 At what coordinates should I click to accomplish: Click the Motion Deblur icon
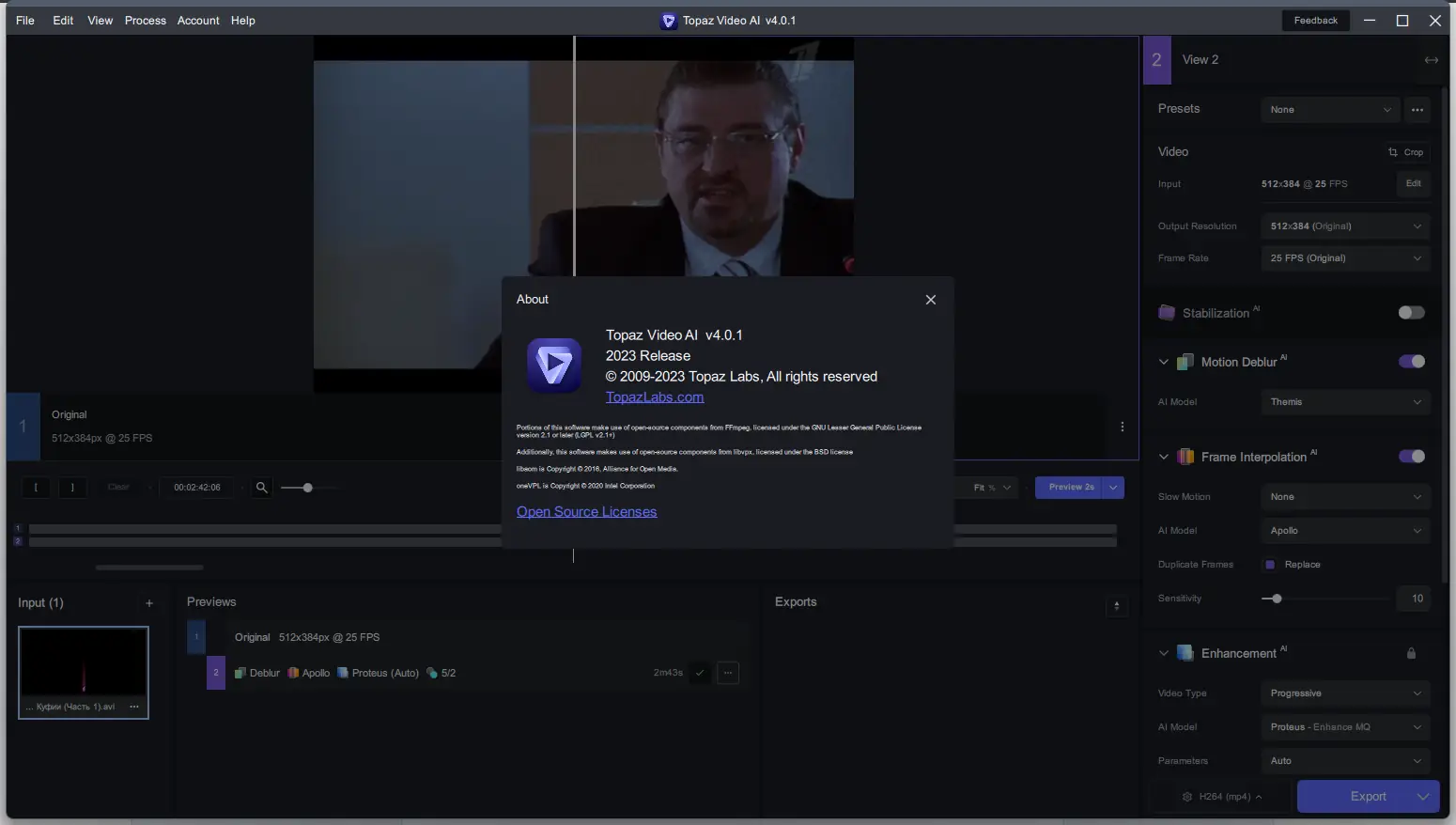(1185, 362)
